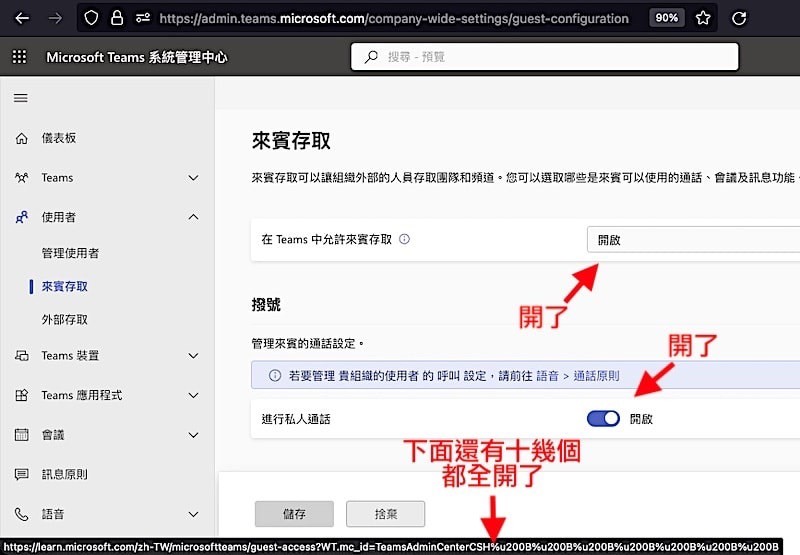
Task: Open the 允許來賓存取 dropdown showing 開啟
Action: (x=693, y=240)
